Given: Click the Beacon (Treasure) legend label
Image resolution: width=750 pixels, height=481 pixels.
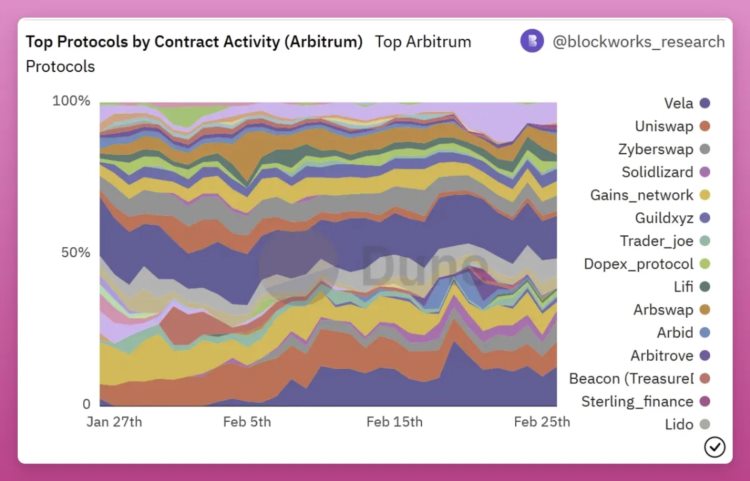Looking at the screenshot, I should tap(631, 378).
